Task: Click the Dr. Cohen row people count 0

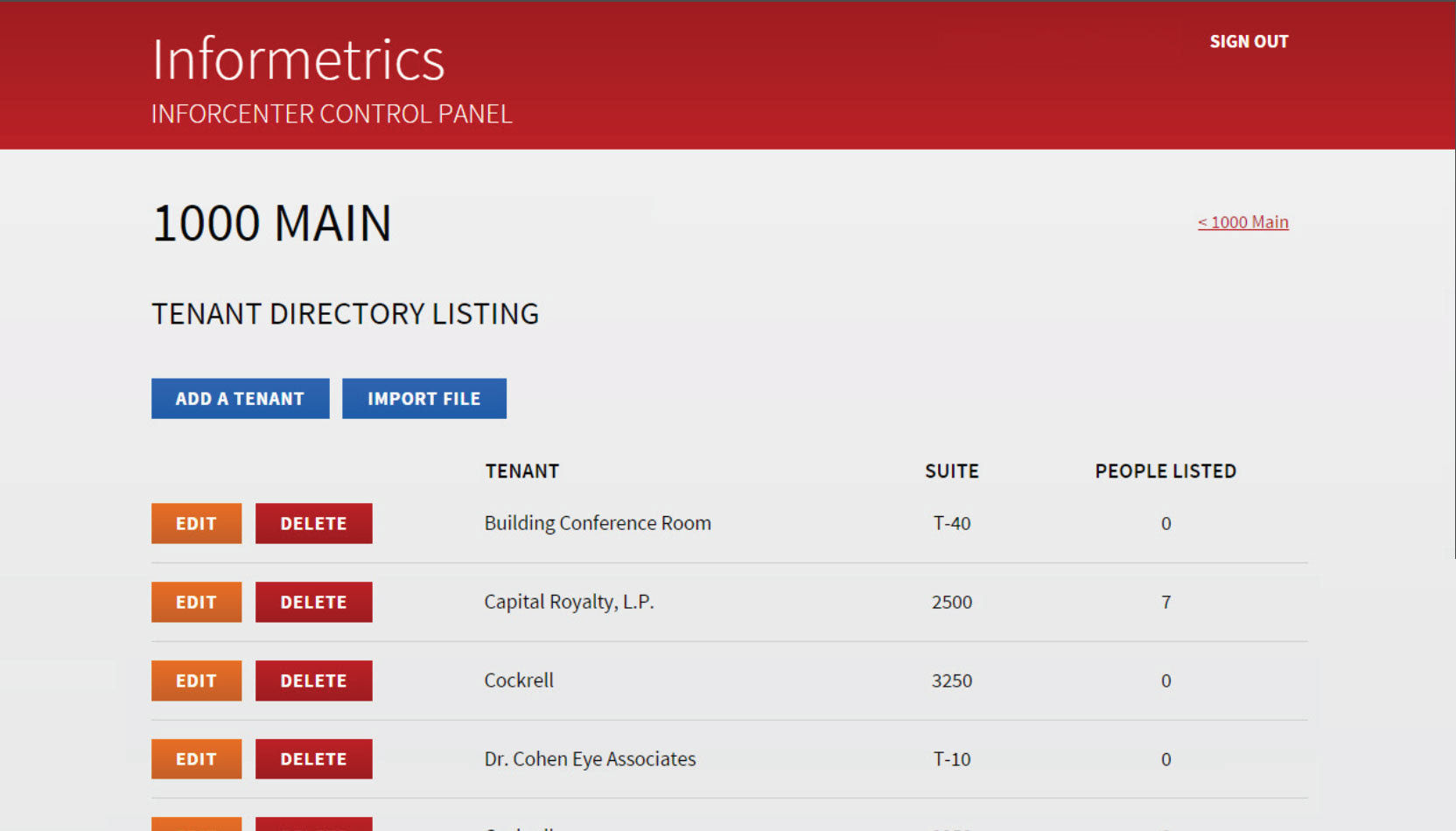Action: coord(1165,759)
